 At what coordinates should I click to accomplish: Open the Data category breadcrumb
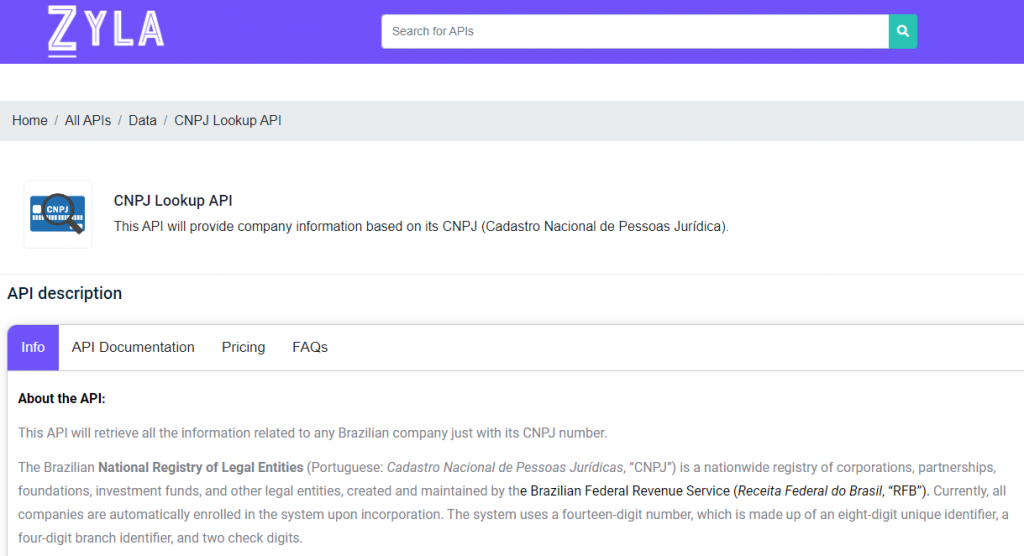[x=142, y=120]
